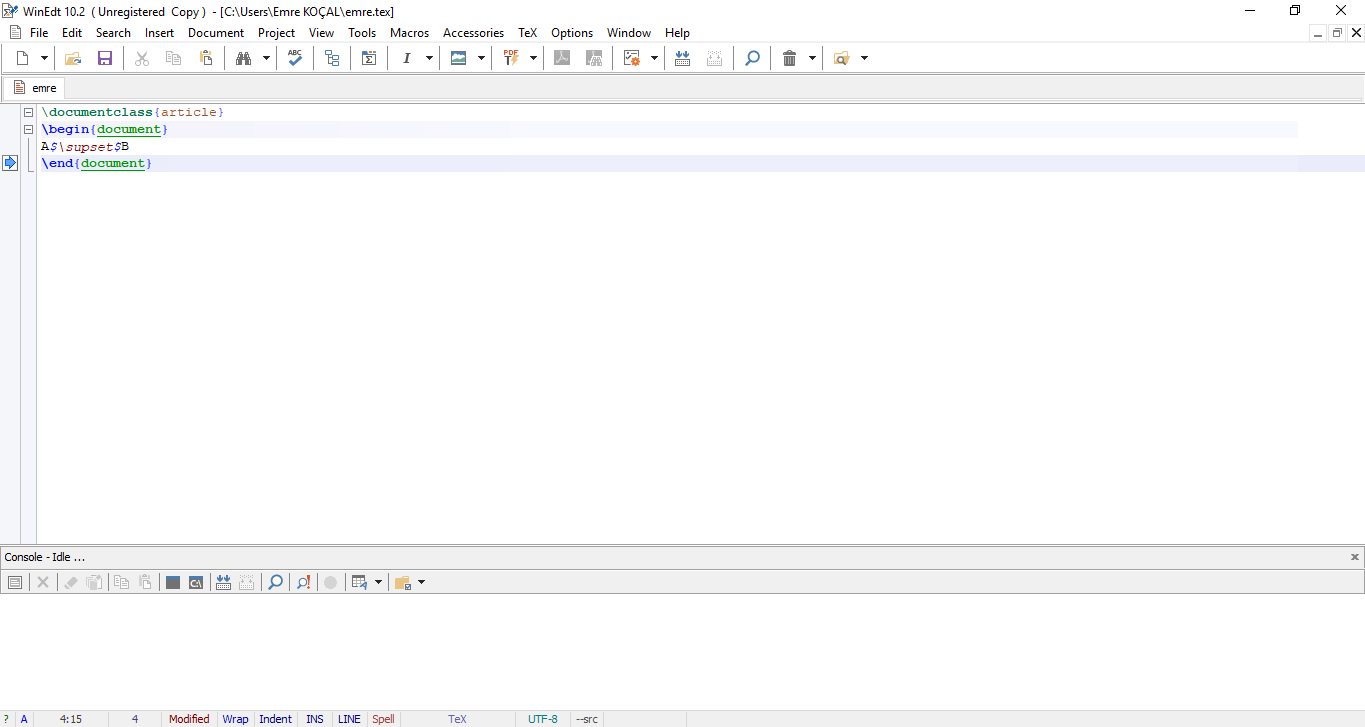1365x727 pixels.
Task: Click the gather icon with blue down arrows
Action: (x=682, y=58)
